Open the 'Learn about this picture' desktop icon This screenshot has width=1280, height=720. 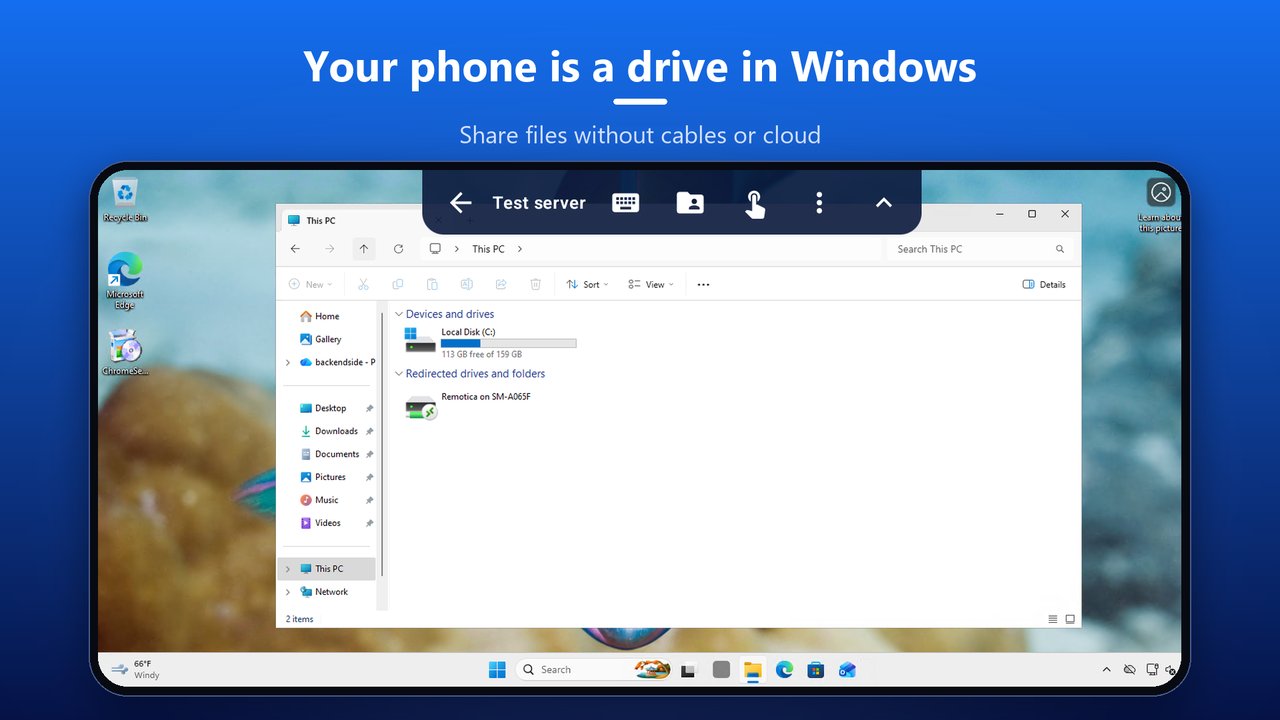[1160, 205]
